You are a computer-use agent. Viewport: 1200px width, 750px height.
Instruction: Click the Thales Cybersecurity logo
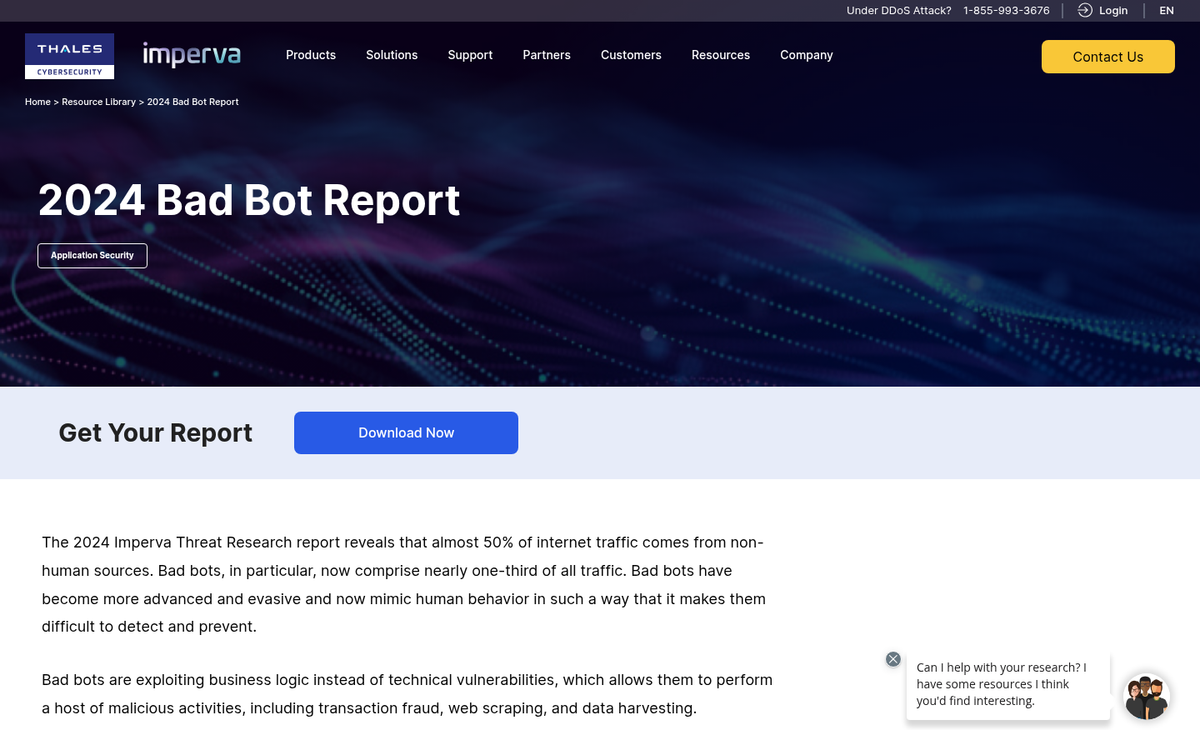tap(69, 56)
